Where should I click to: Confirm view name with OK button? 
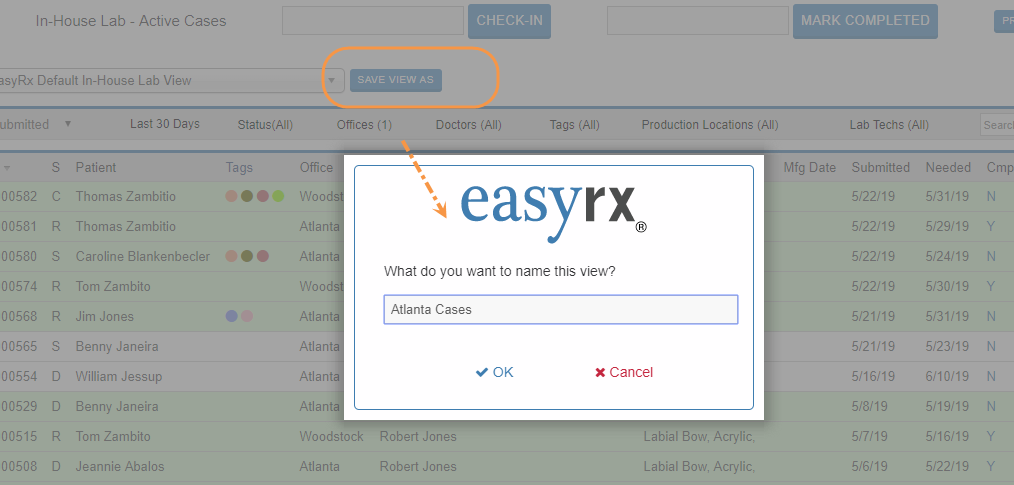(x=495, y=372)
